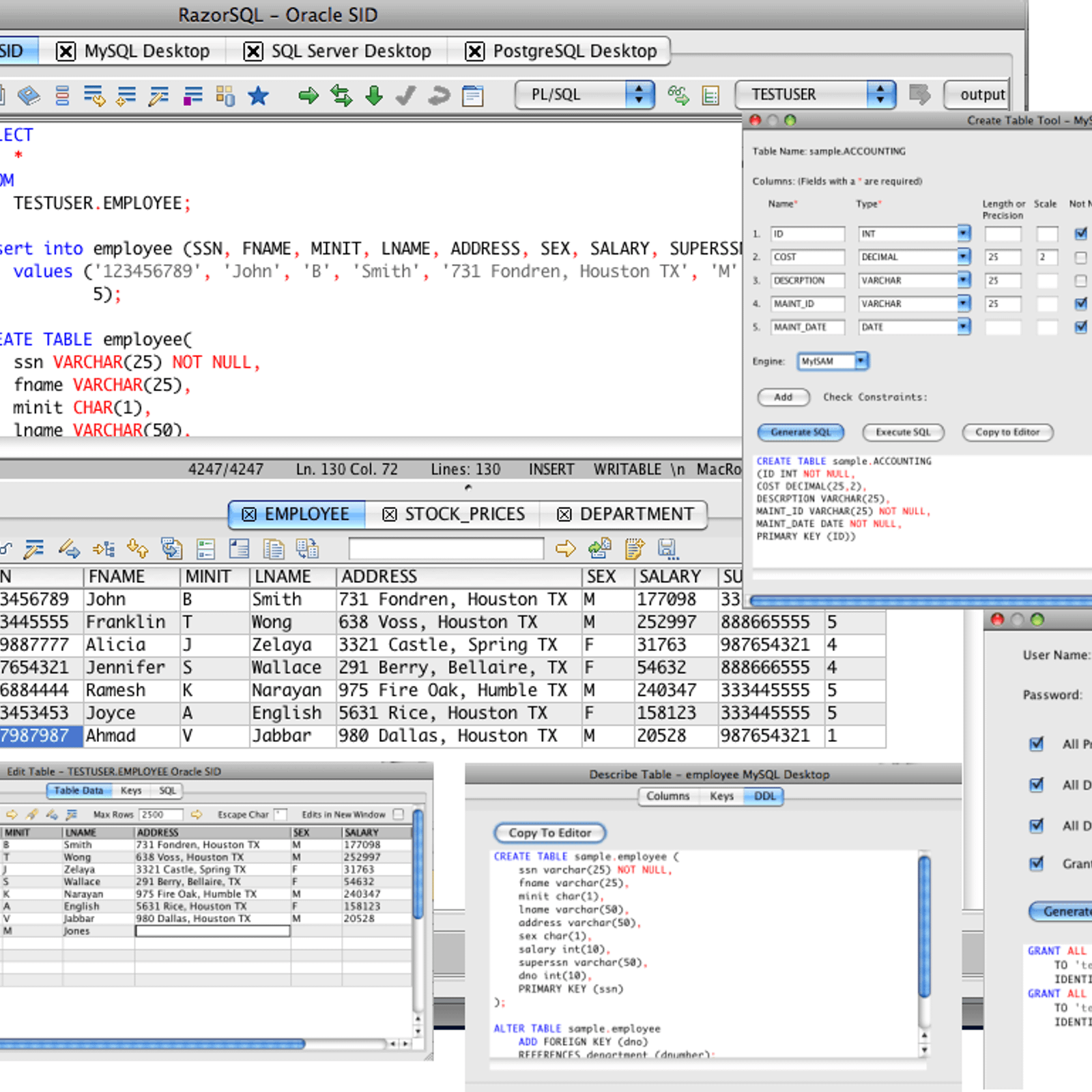Toggle Not Null checkbox for MAINT_ID column
Image resolution: width=1092 pixels, height=1092 pixels.
(x=1081, y=304)
